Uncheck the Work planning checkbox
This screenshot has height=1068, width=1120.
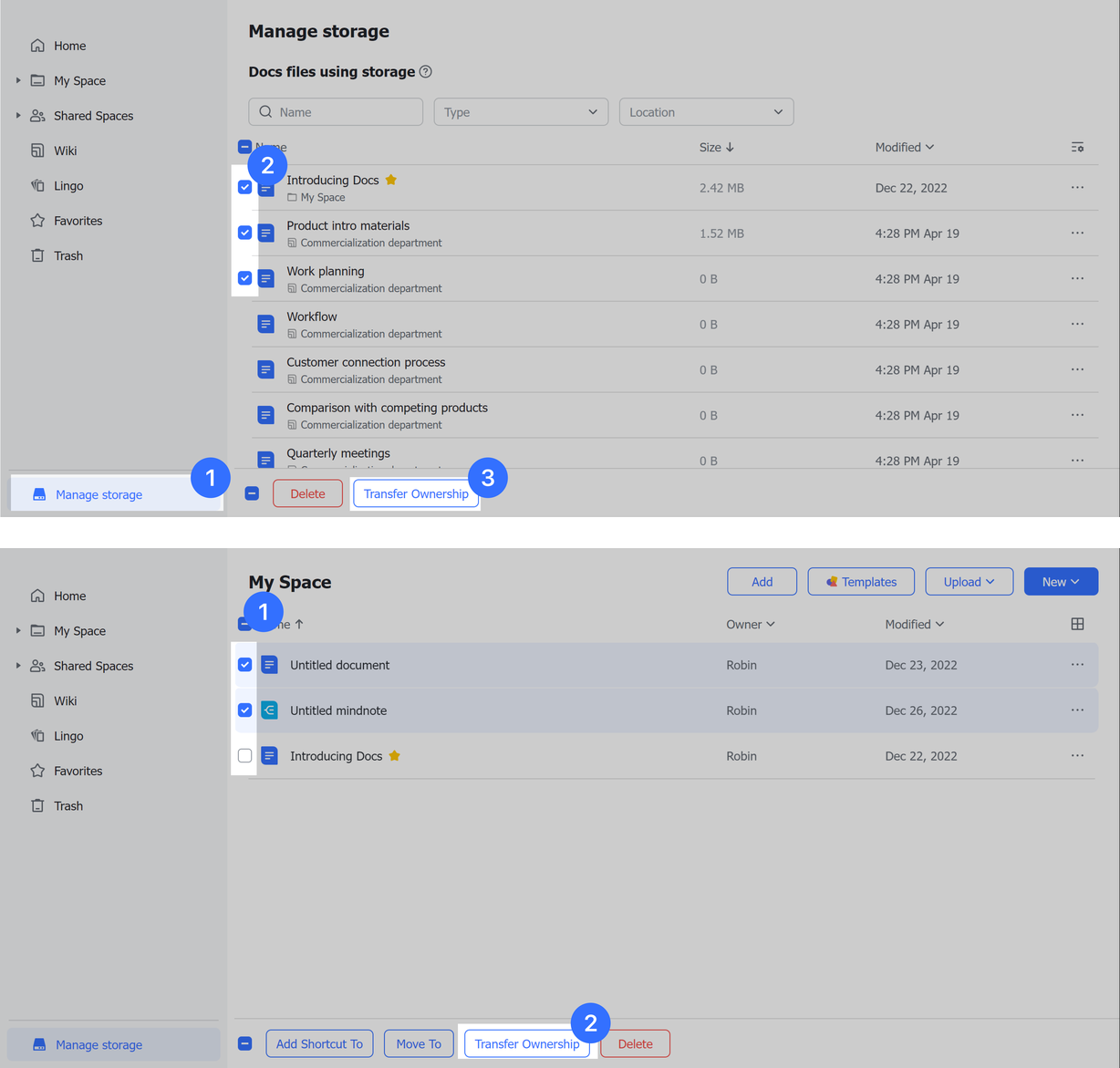tap(244, 278)
